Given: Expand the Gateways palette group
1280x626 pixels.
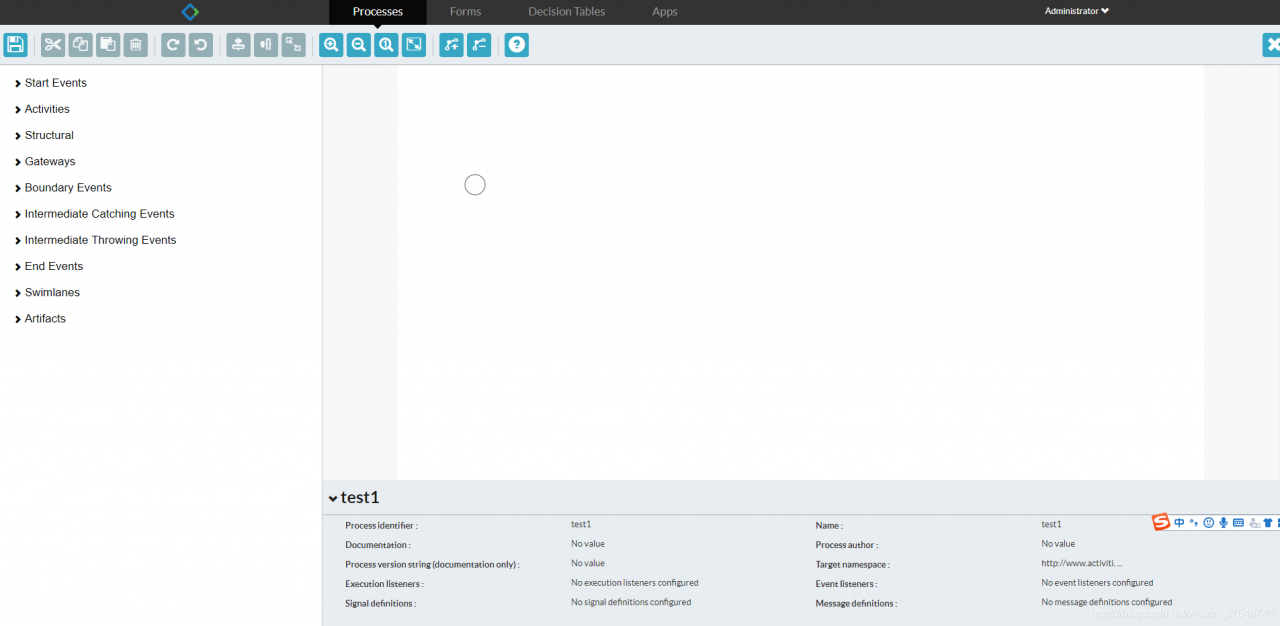Looking at the screenshot, I should (x=45, y=161).
